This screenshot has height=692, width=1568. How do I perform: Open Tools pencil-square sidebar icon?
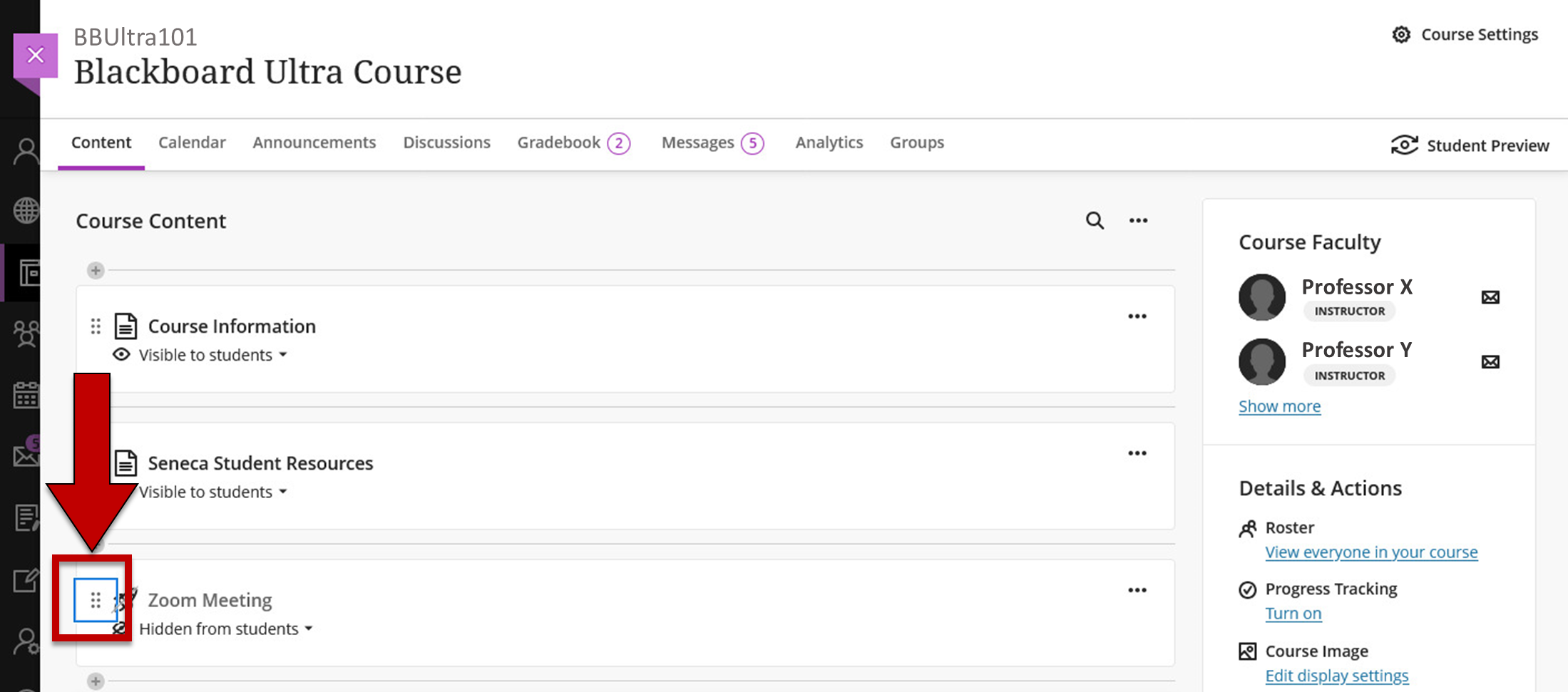(x=26, y=580)
